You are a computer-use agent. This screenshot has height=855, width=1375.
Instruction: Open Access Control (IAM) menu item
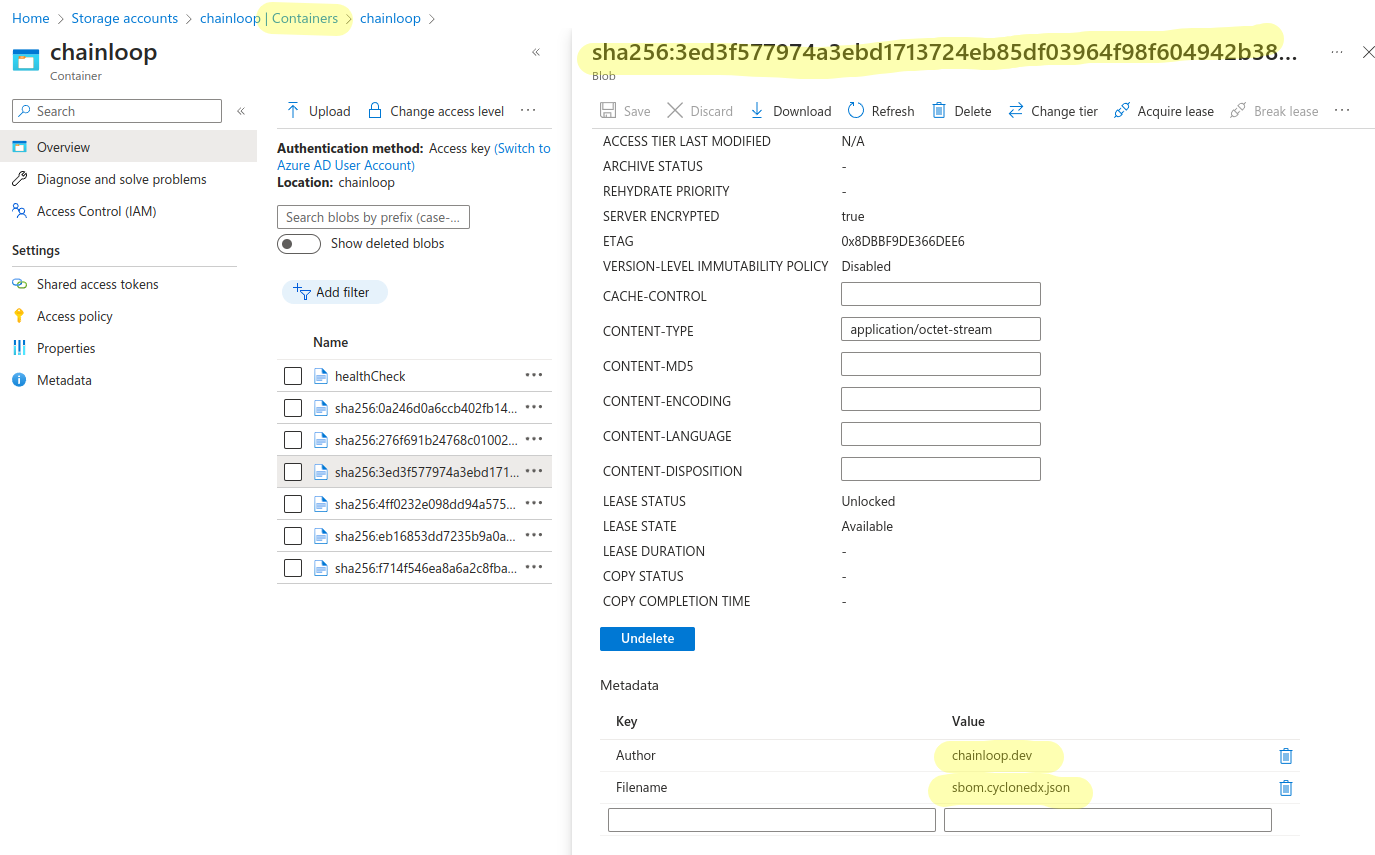96,211
